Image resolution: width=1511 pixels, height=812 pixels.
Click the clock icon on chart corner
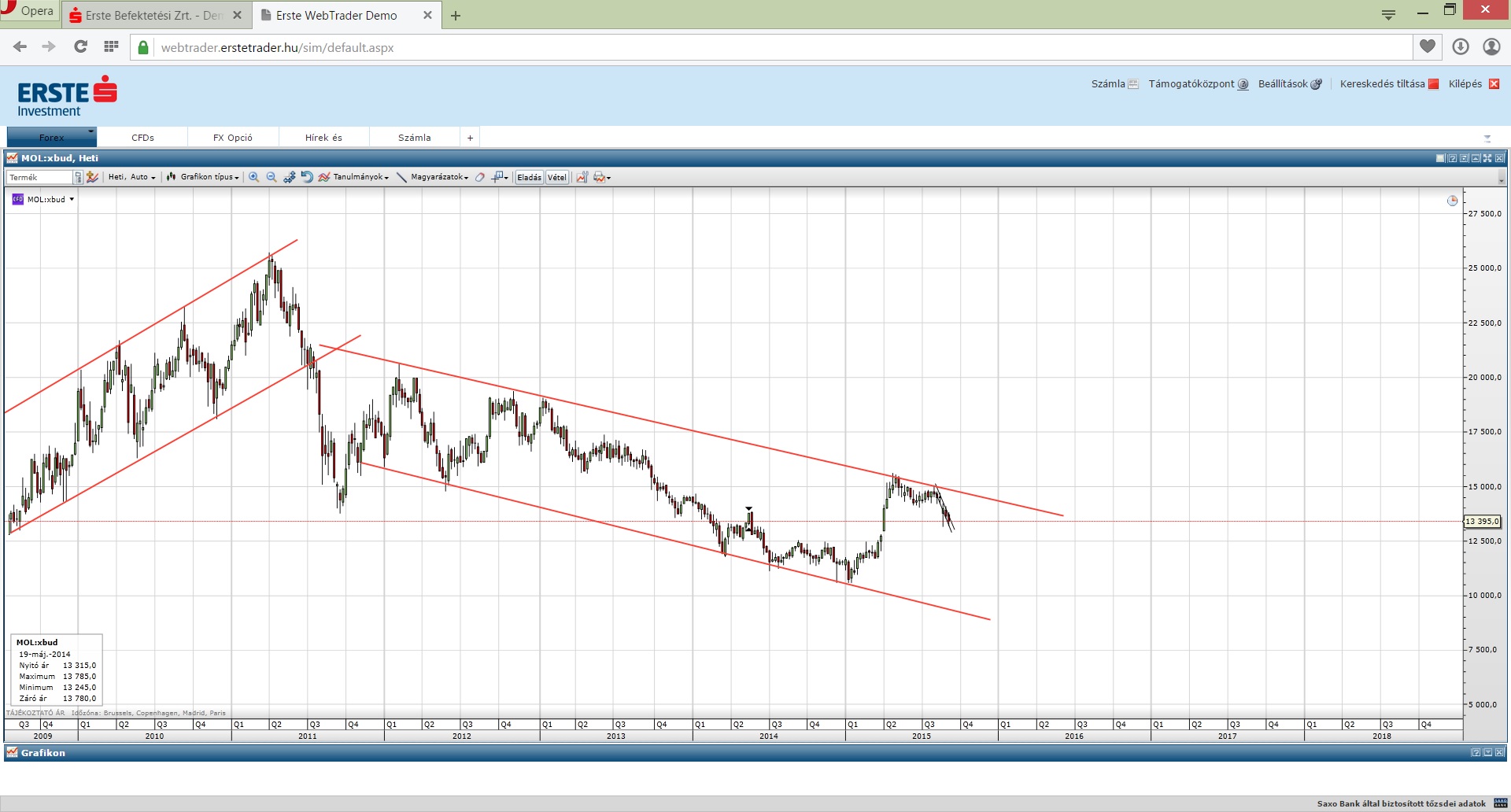1452,201
